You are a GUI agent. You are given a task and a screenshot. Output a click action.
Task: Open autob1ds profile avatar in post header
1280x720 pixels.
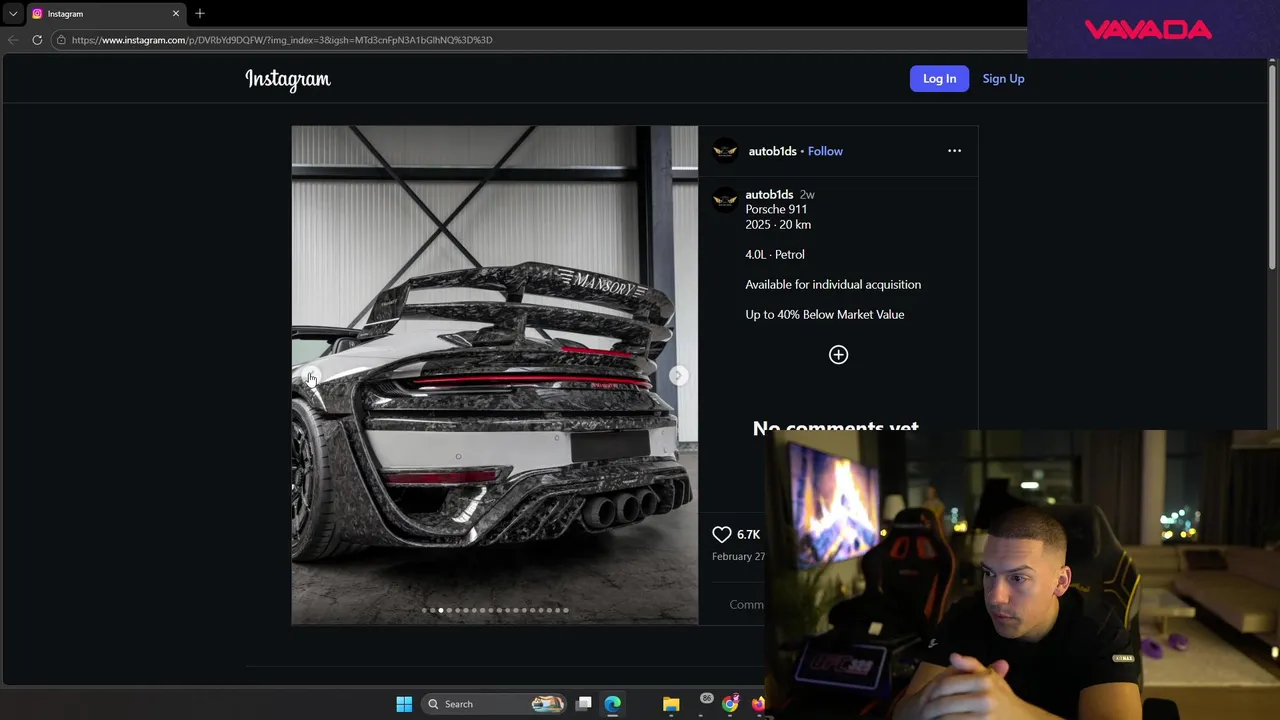(725, 151)
